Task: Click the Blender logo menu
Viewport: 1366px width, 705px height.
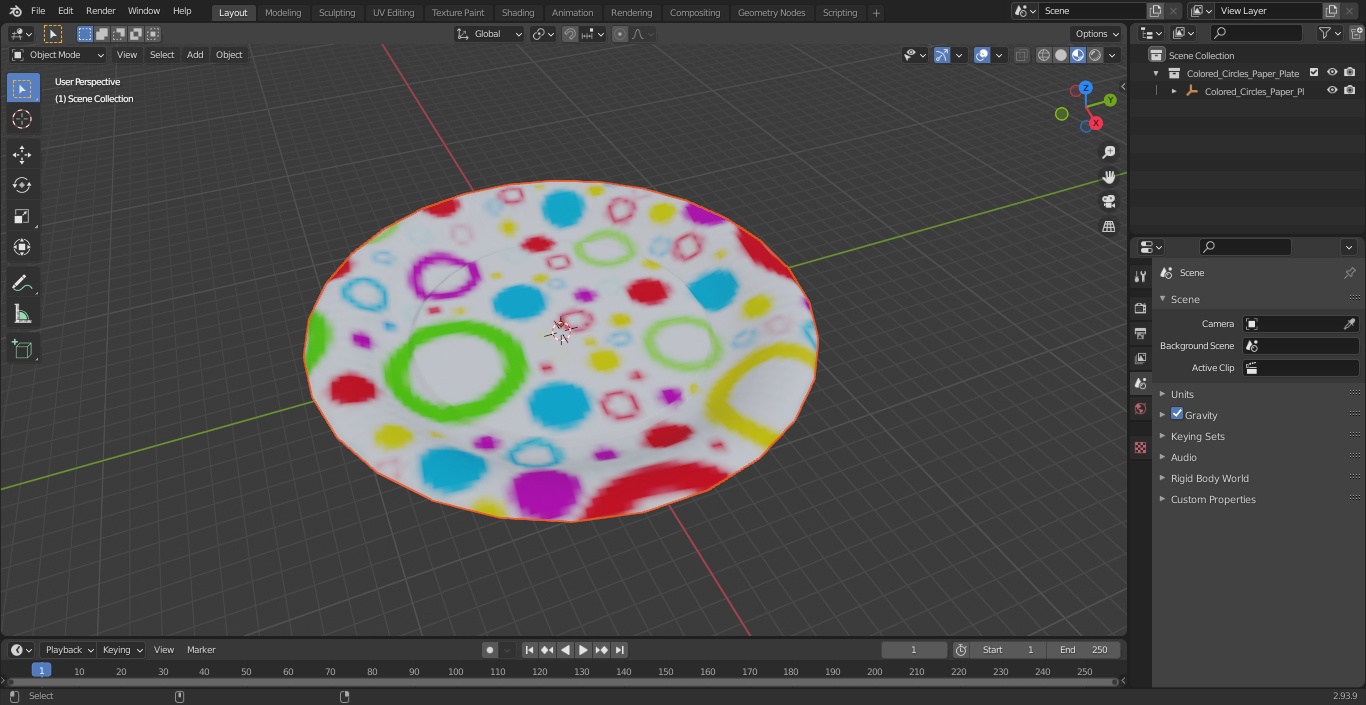Action: [x=15, y=11]
